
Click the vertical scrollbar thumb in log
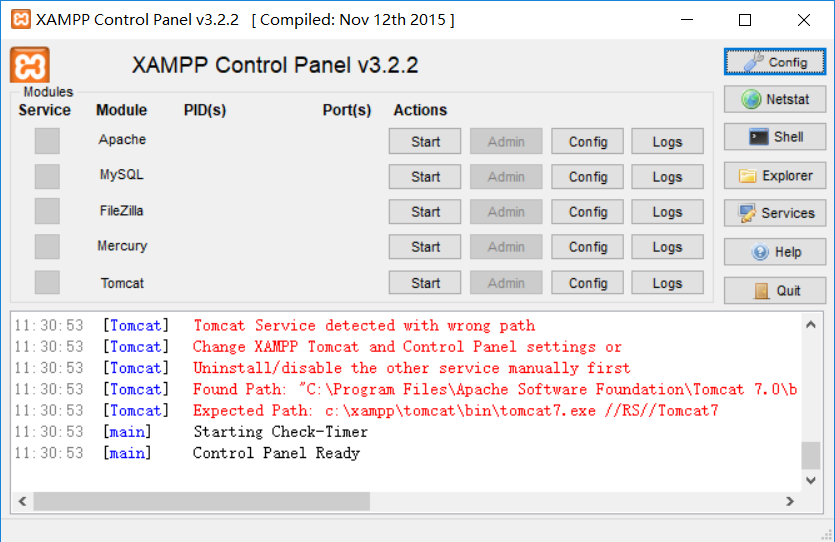pos(811,455)
